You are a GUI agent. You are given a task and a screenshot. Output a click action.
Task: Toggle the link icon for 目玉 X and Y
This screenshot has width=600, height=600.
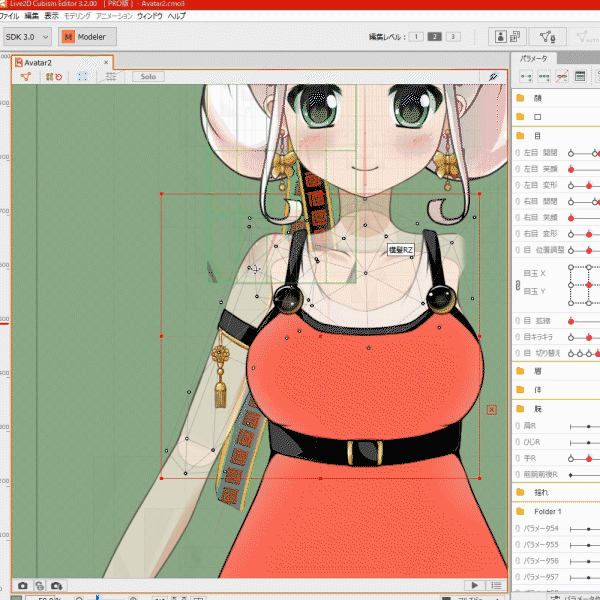pos(518,285)
